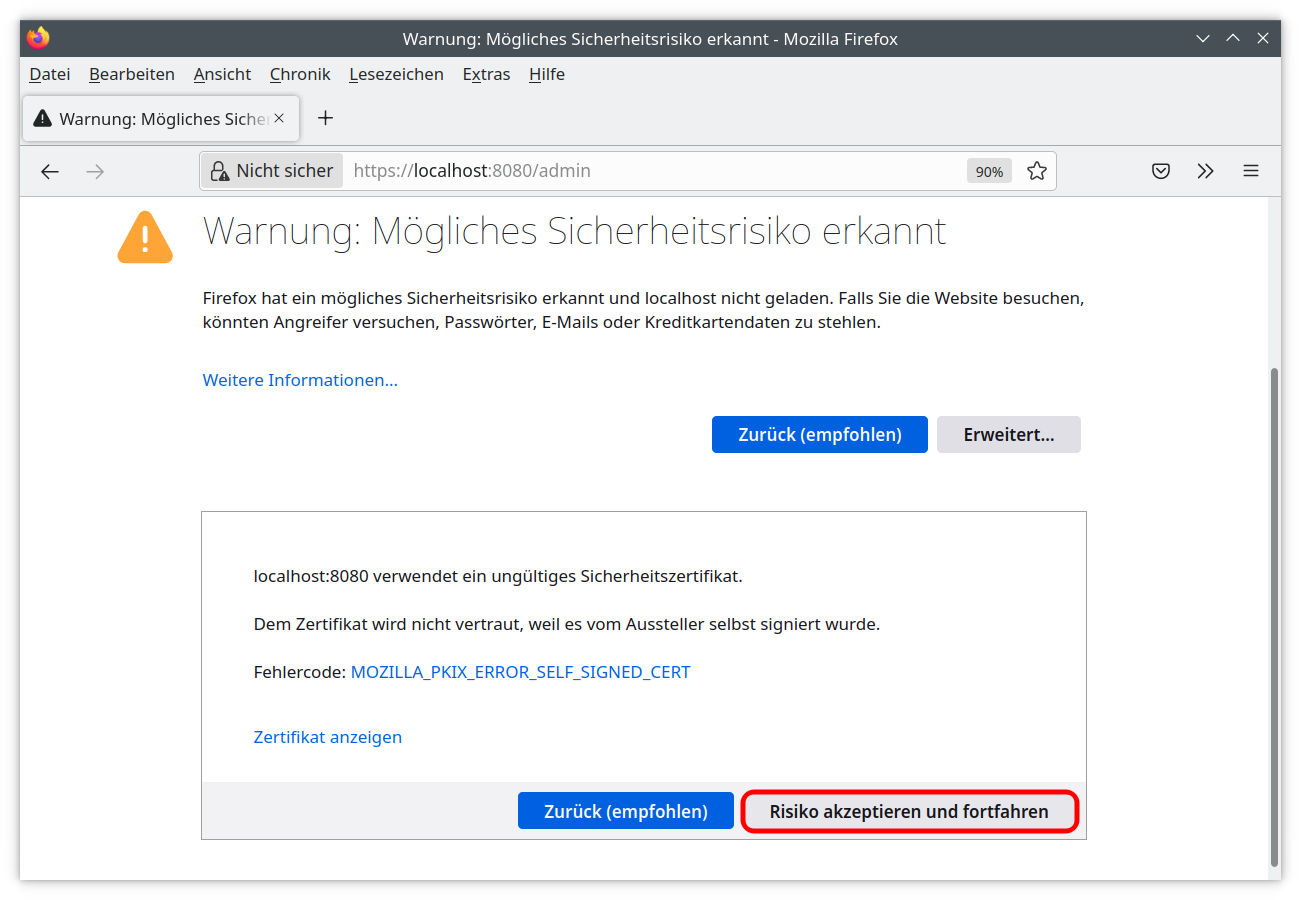Open the Weitere Informationen link
The height and width of the screenshot is (900, 1301).
coord(300,380)
